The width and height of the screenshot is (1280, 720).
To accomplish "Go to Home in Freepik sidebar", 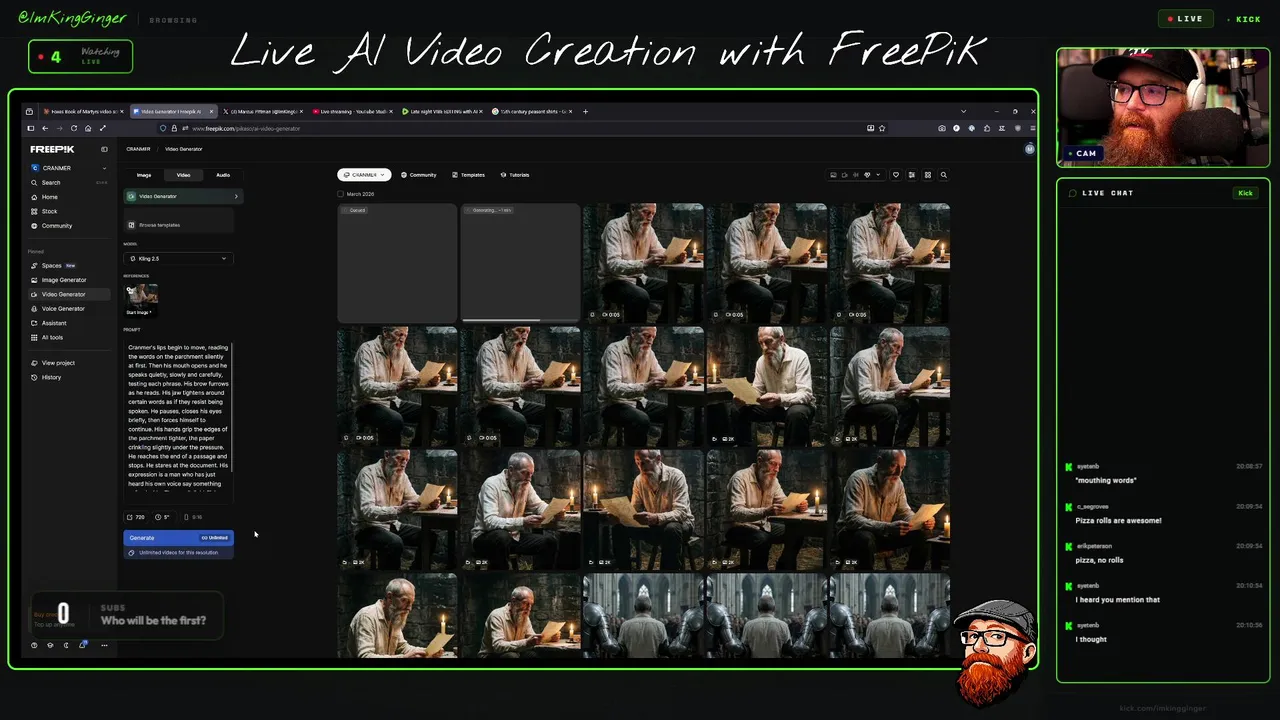I will (68, 197).
